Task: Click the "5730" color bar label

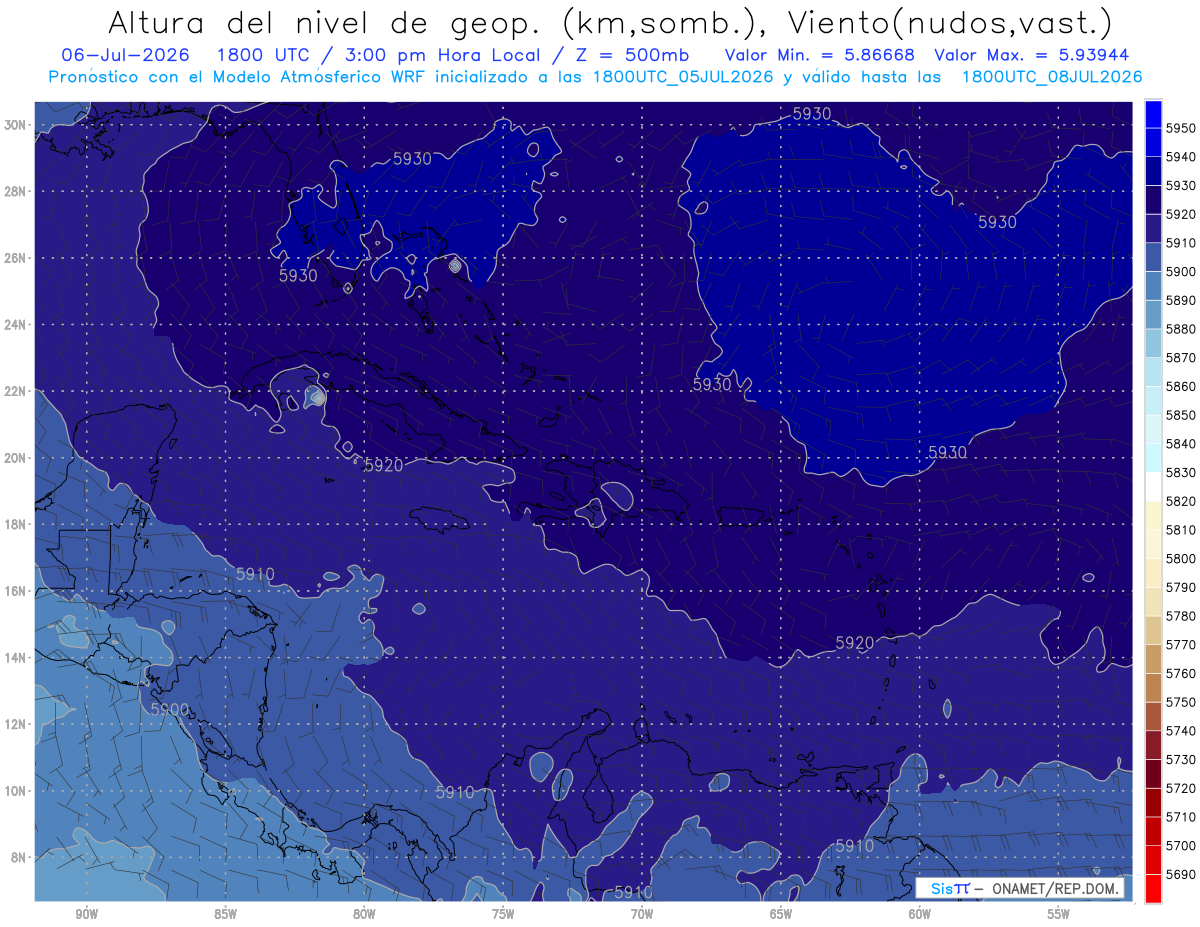Action: (x=1180, y=759)
